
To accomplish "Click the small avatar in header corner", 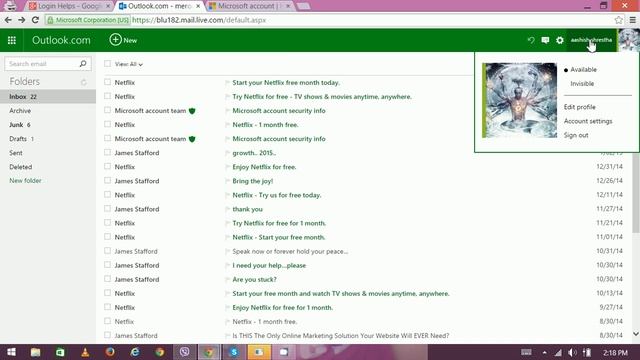I will click(x=629, y=40).
